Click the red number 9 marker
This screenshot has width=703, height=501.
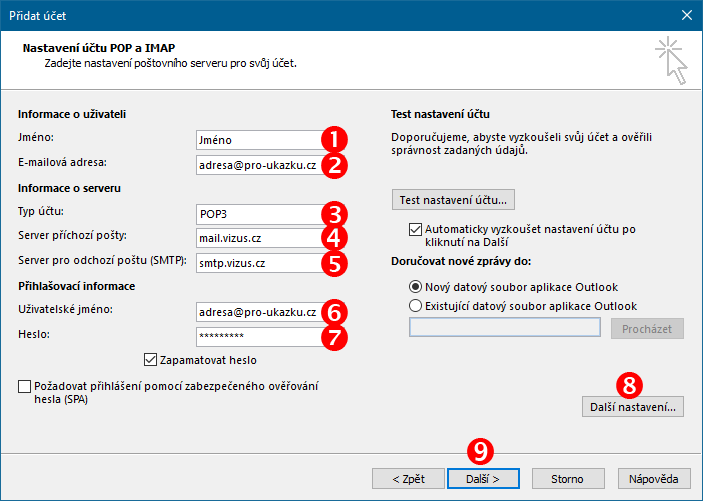tap(480, 451)
